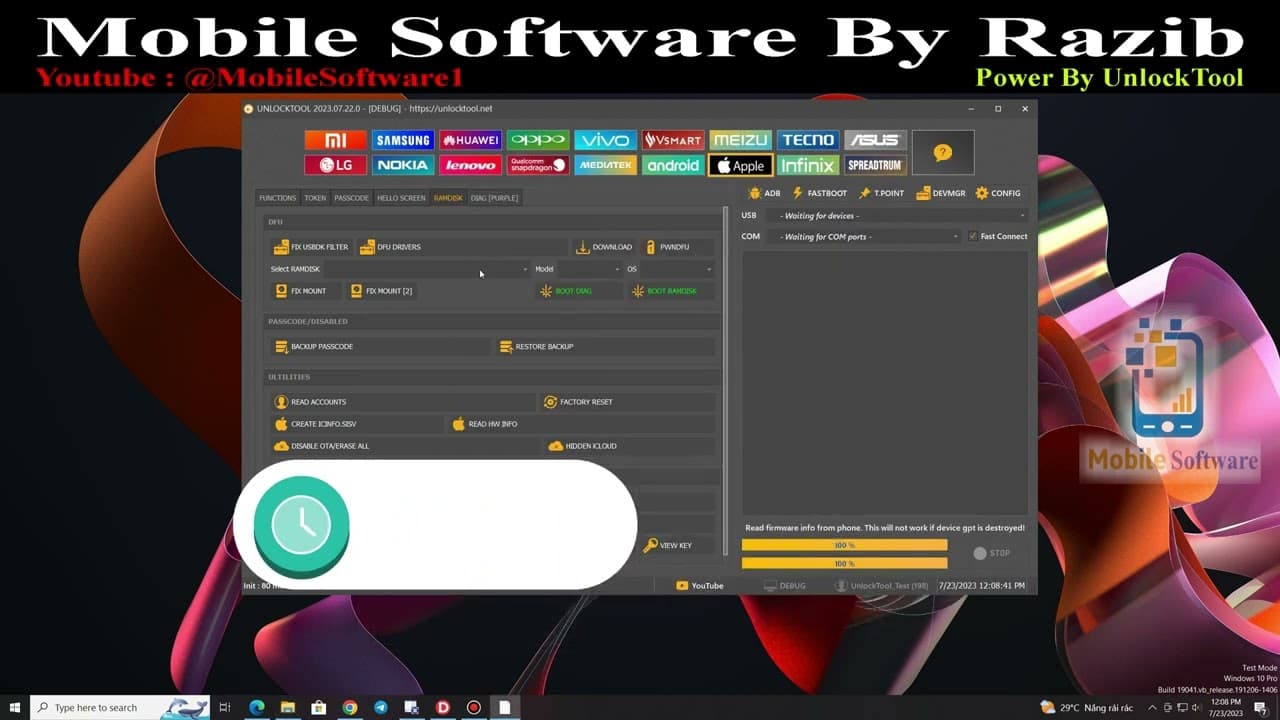Toggle the Fast Connect checkbox
The width and height of the screenshot is (1280, 720).
click(973, 236)
